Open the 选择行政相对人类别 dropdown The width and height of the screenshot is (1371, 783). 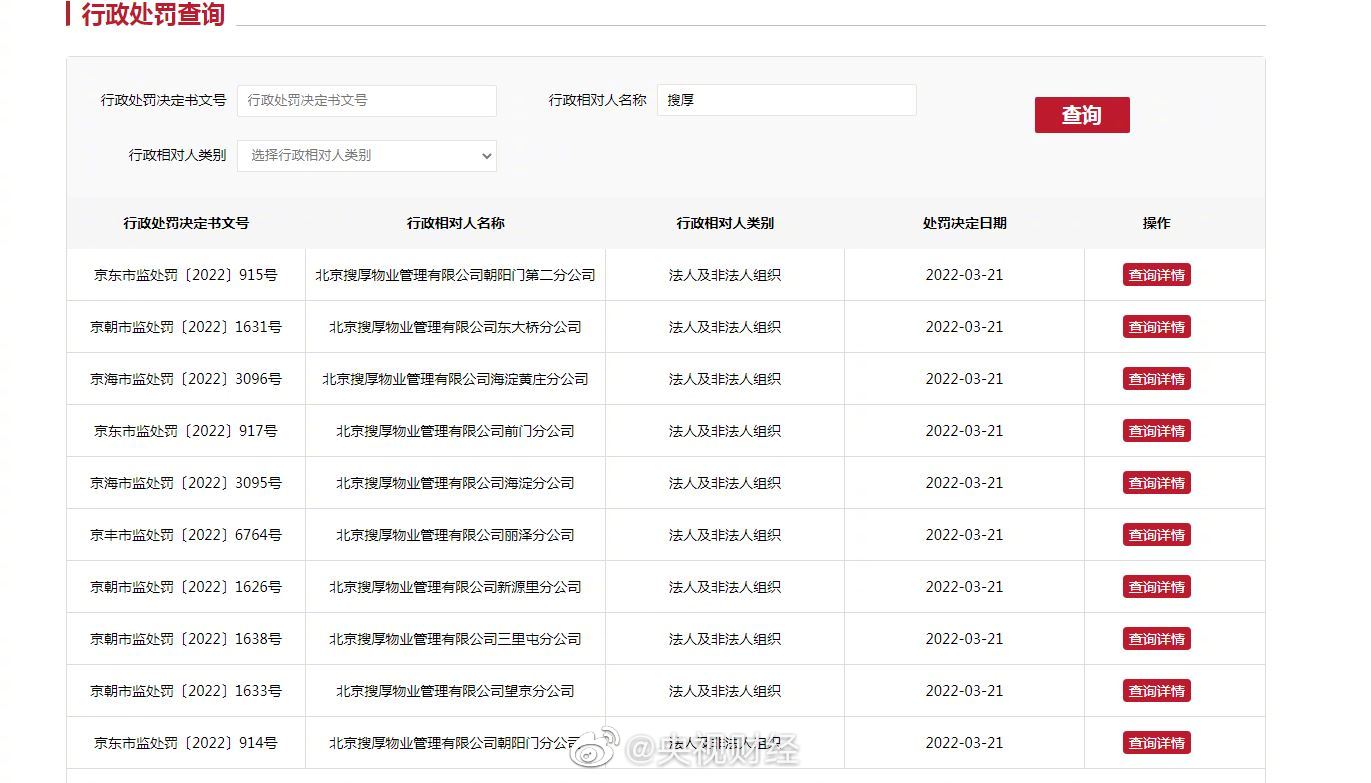tap(367, 155)
